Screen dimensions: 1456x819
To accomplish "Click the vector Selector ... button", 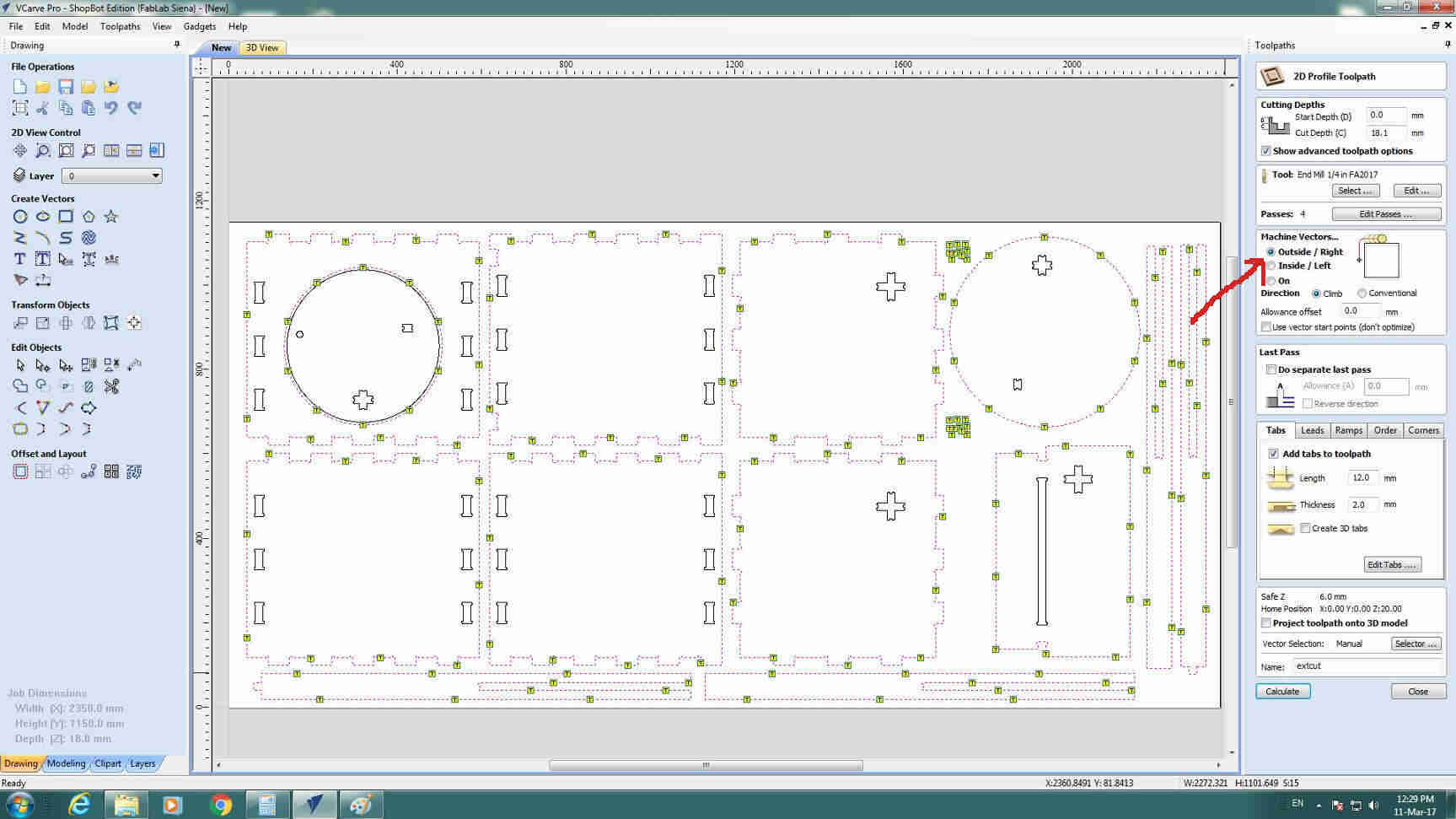I will pyautogui.click(x=1416, y=644).
